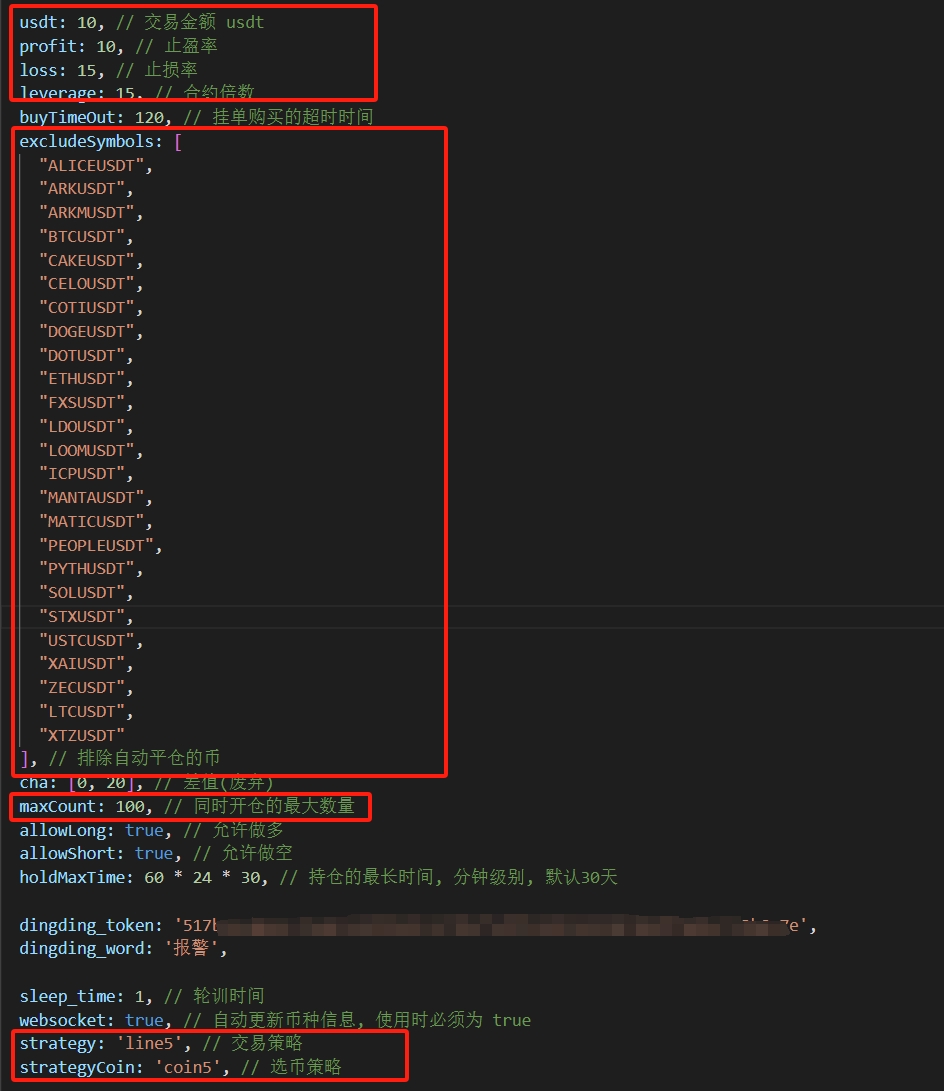This screenshot has height=1091, width=944.
Task: Click the loss: 15 setting
Action: click(x=109, y=70)
